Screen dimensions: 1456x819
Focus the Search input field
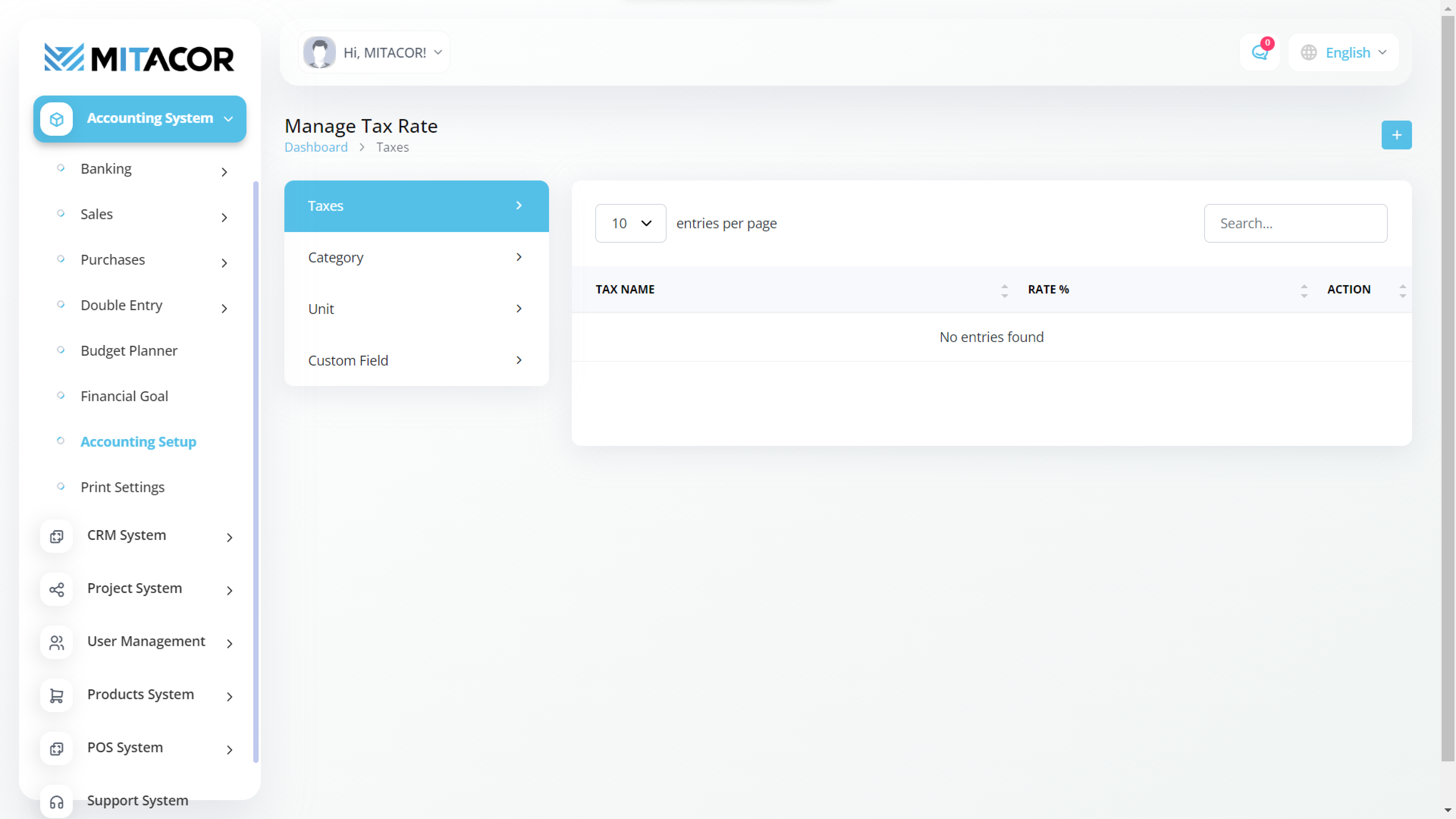[x=1295, y=223]
